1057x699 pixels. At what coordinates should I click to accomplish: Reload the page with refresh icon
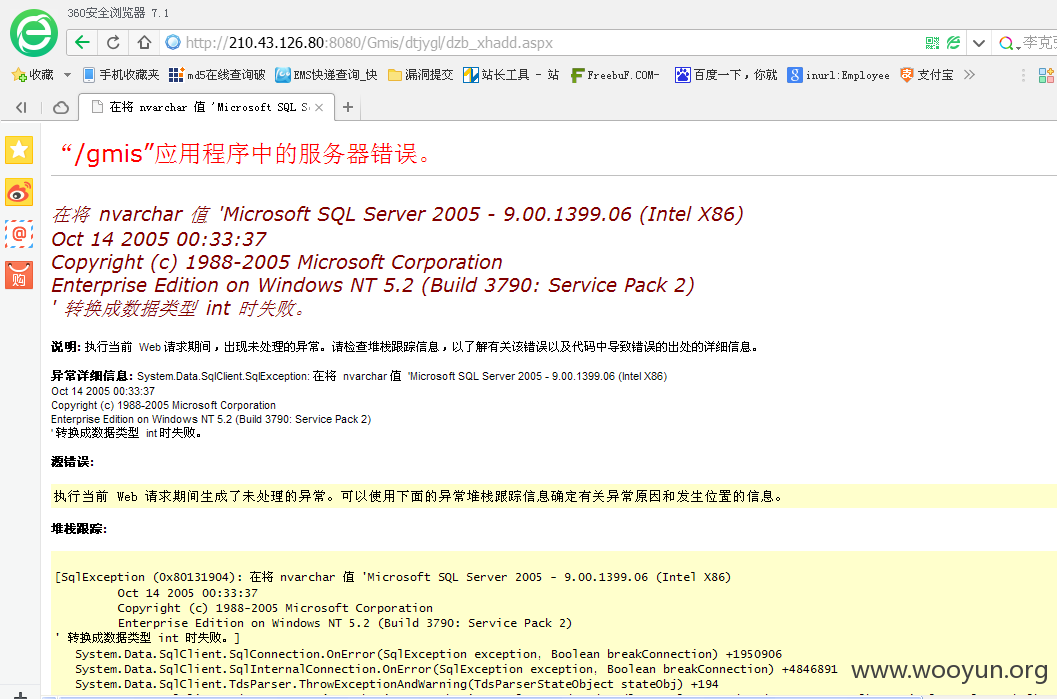[113, 42]
